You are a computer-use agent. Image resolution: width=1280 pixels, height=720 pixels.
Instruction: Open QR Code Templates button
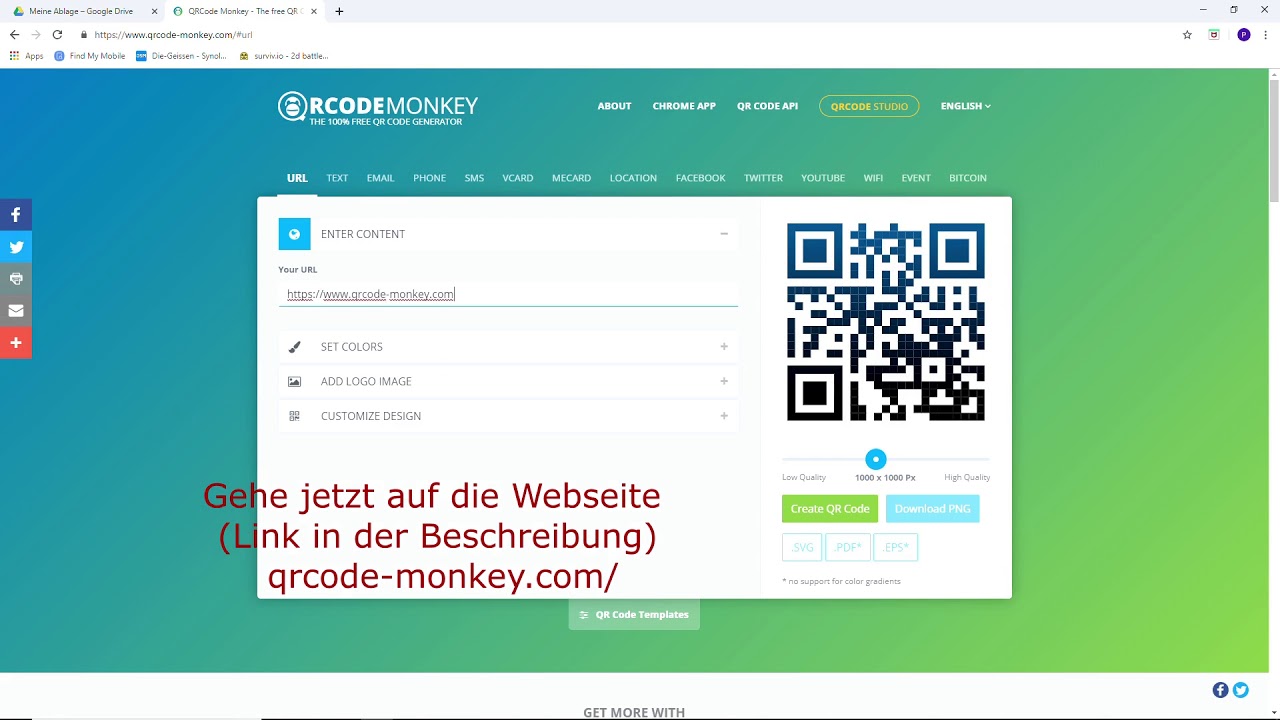[x=634, y=615]
